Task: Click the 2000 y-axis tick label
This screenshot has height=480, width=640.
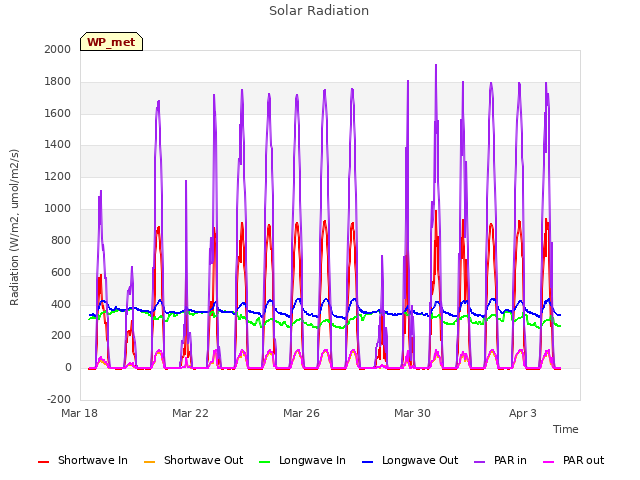Action: click(x=58, y=49)
